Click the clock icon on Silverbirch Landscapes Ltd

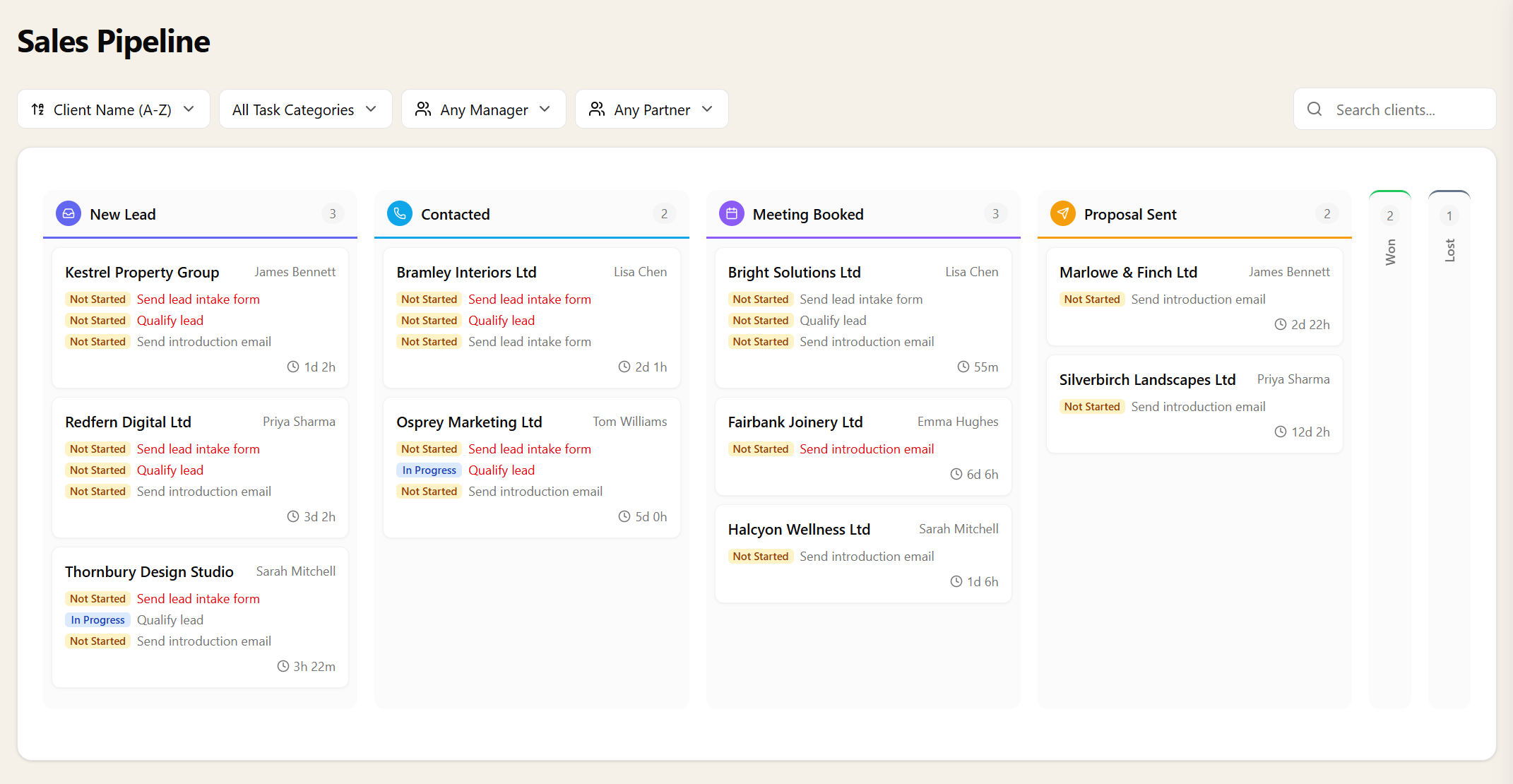click(x=1281, y=432)
